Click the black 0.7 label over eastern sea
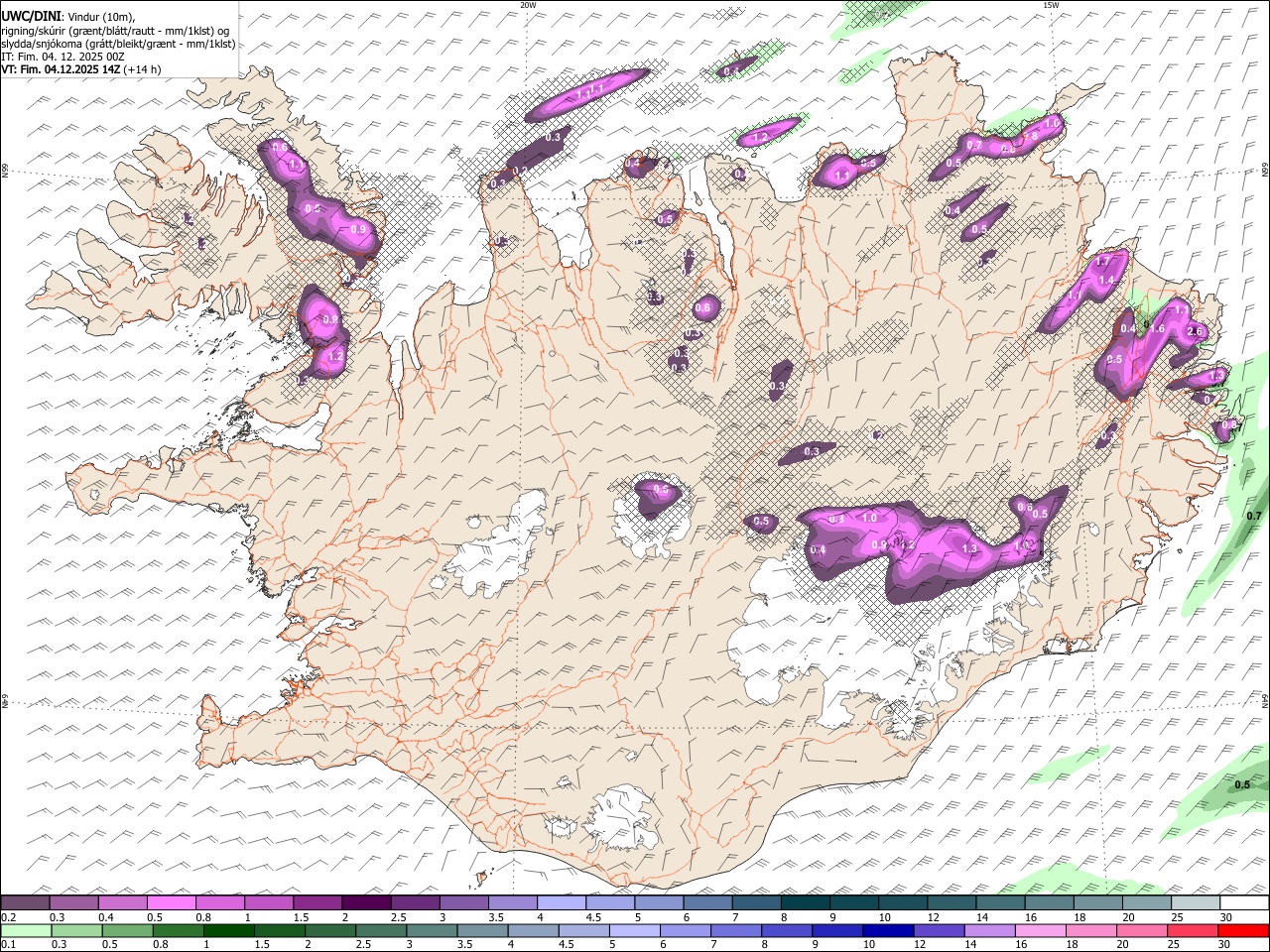 pyautogui.click(x=1254, y=516)
